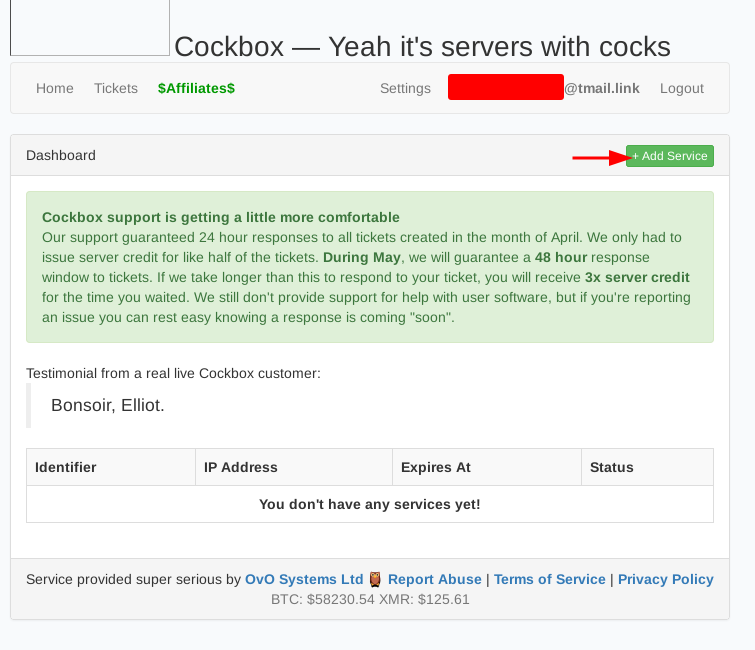The height and width of the screenshot is (650, 755).
Task: Click the owl emoji icon in footer
Action: click(x=375, y=579)
